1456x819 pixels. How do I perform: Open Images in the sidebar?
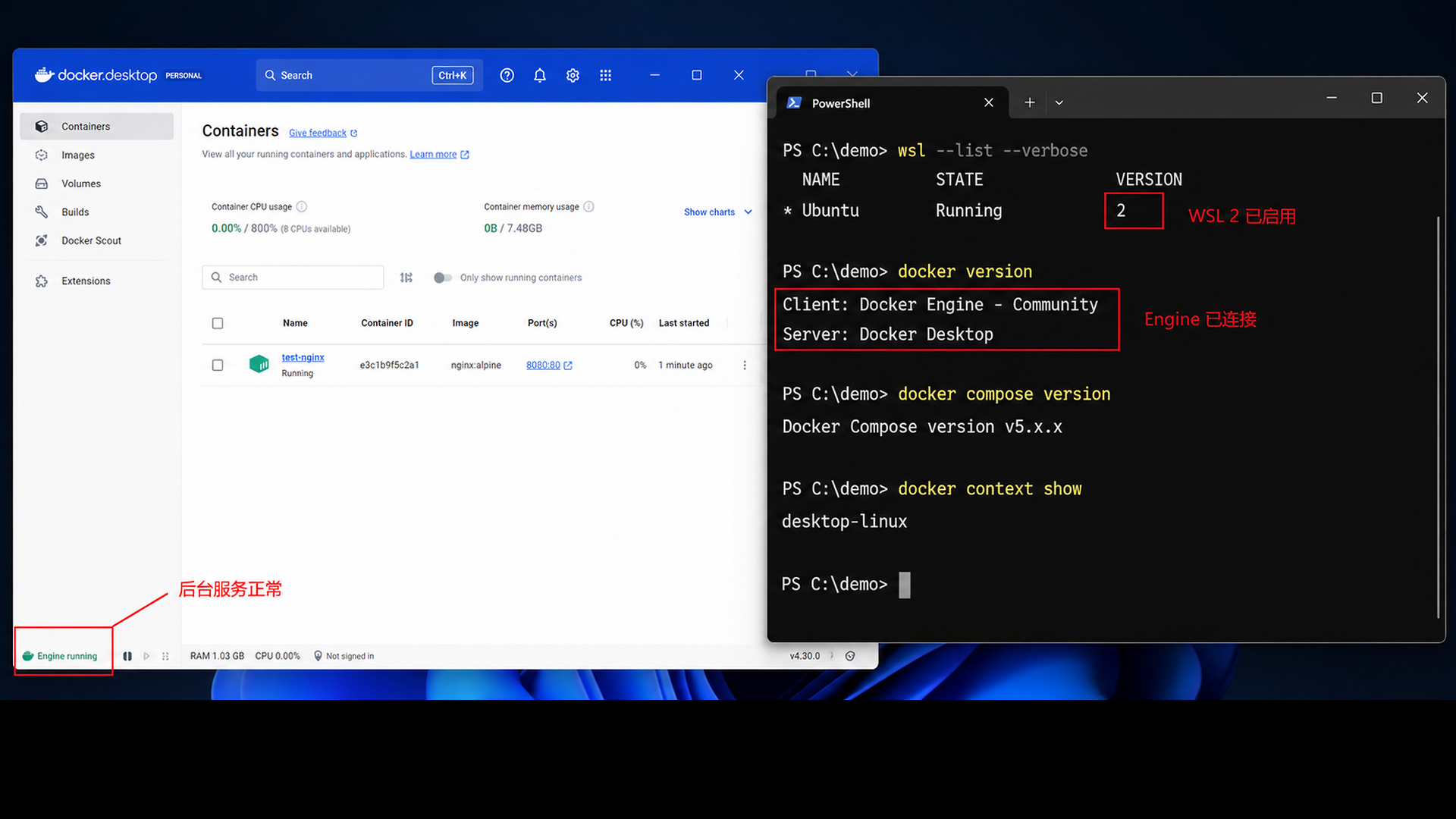(x=97, y=155)
